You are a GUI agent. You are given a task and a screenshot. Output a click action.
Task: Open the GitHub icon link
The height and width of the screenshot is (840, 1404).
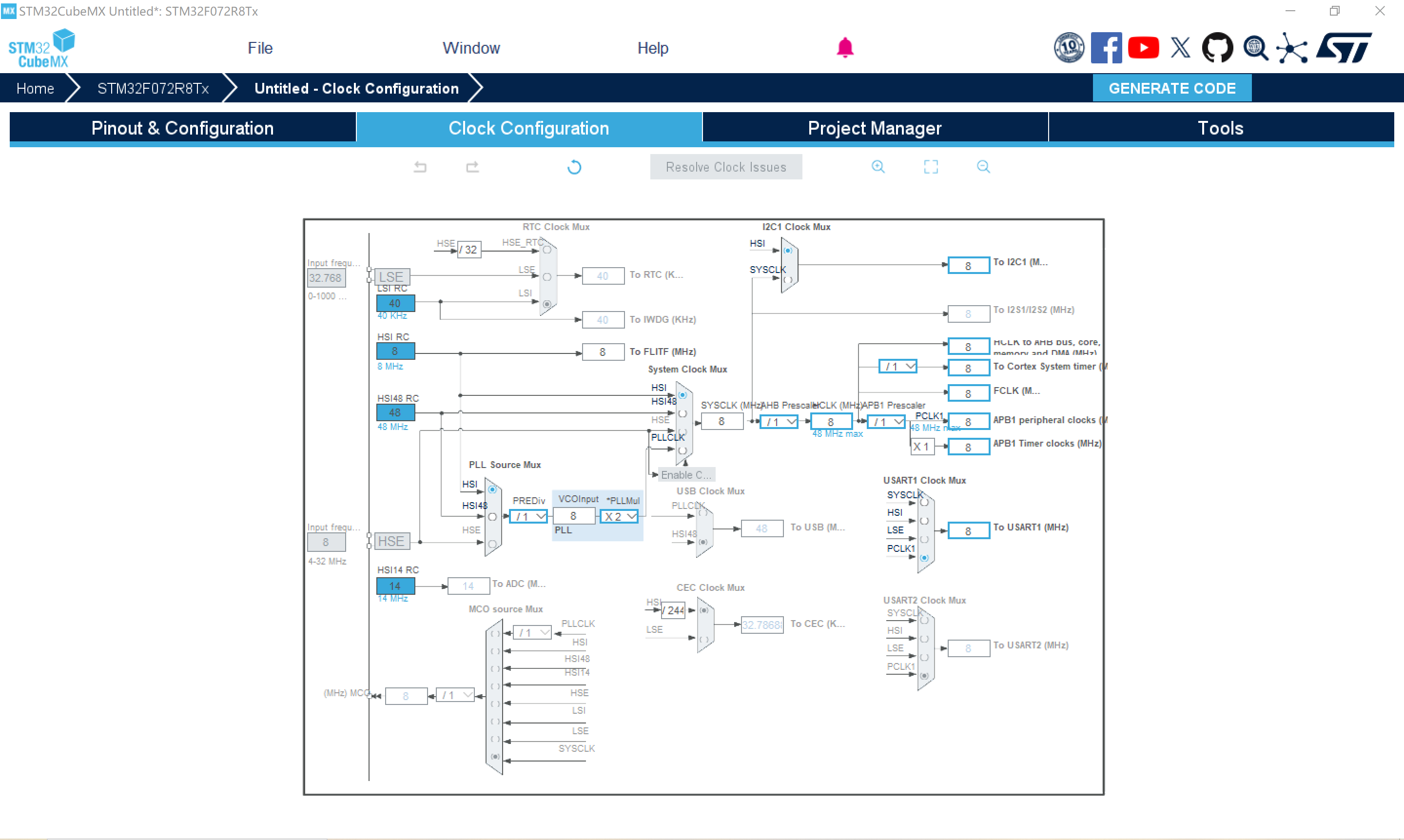[1217, 48]
